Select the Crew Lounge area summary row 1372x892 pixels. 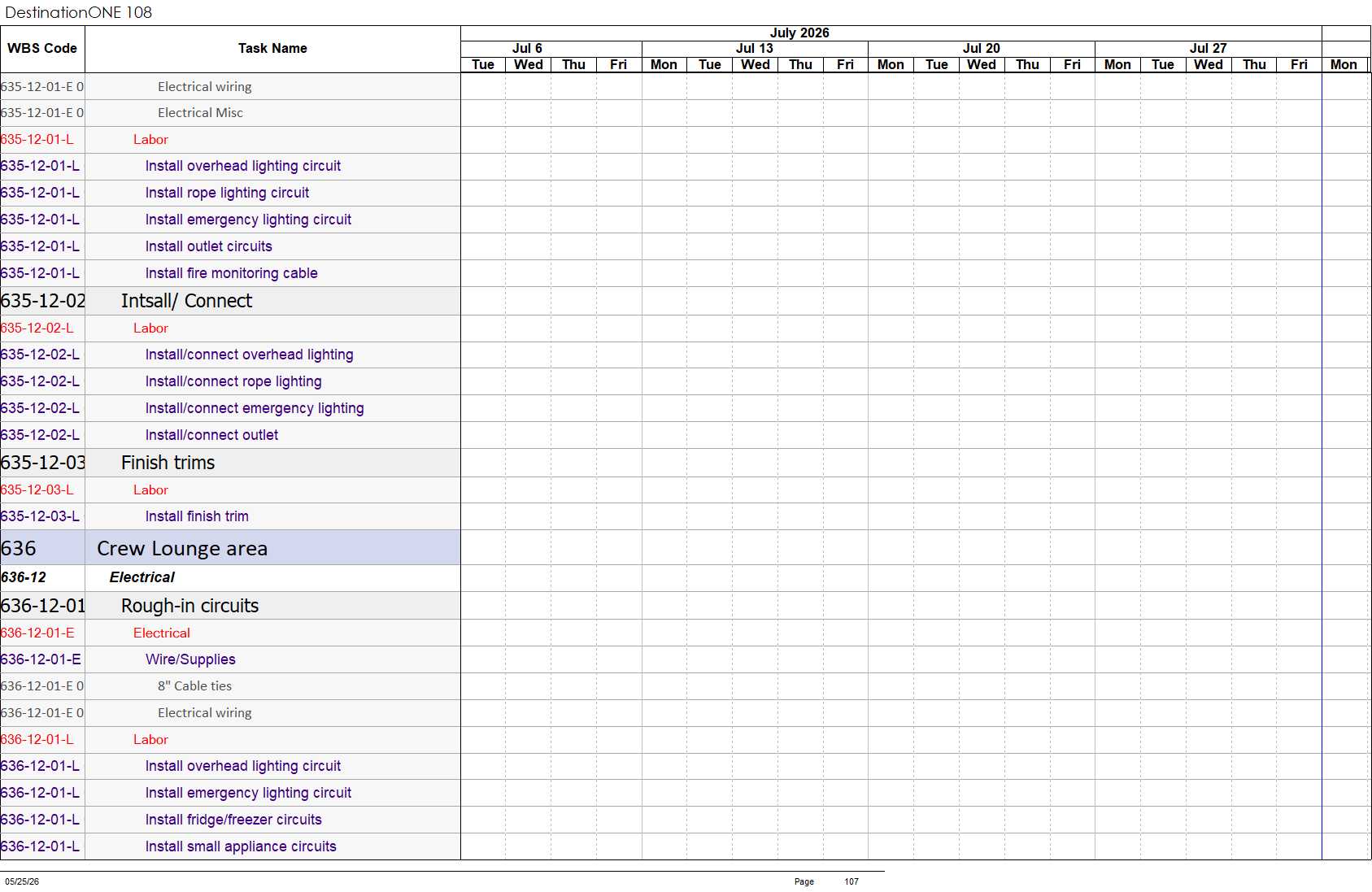(x=230, y=548)
